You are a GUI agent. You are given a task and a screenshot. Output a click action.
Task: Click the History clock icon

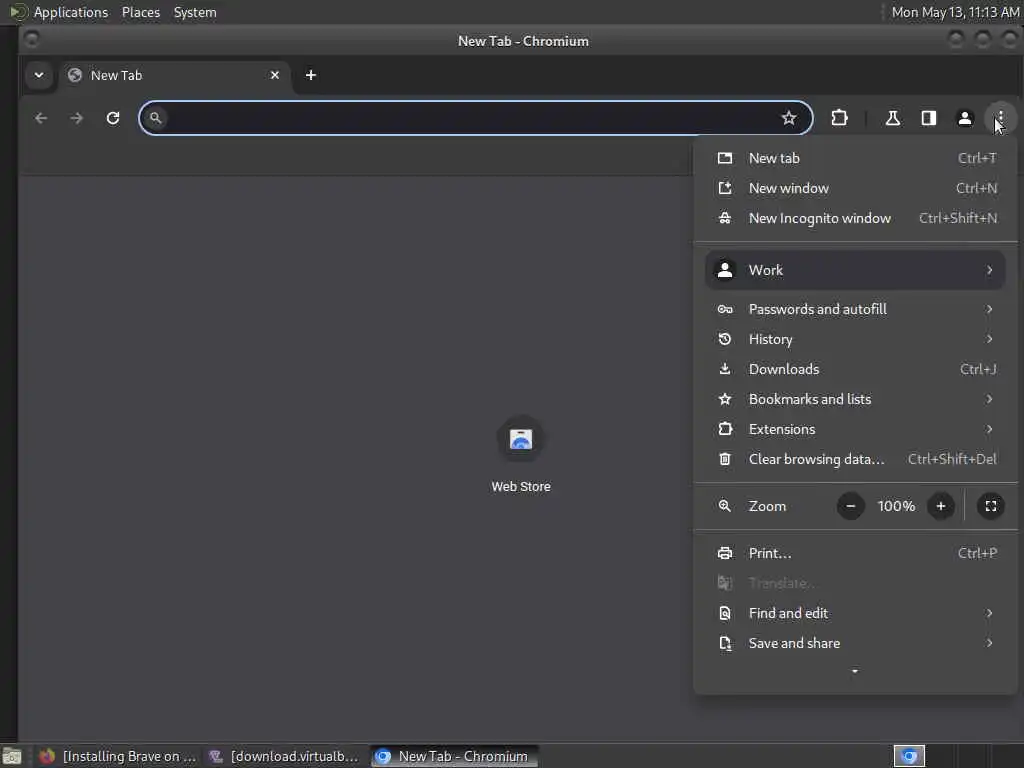[725, 340]
